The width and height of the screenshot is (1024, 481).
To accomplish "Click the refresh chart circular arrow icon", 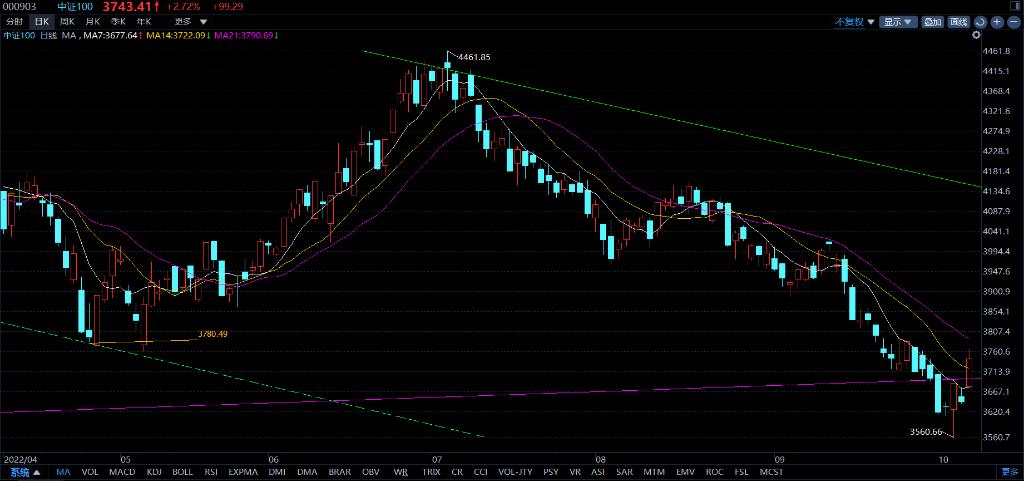I will 982,21.
